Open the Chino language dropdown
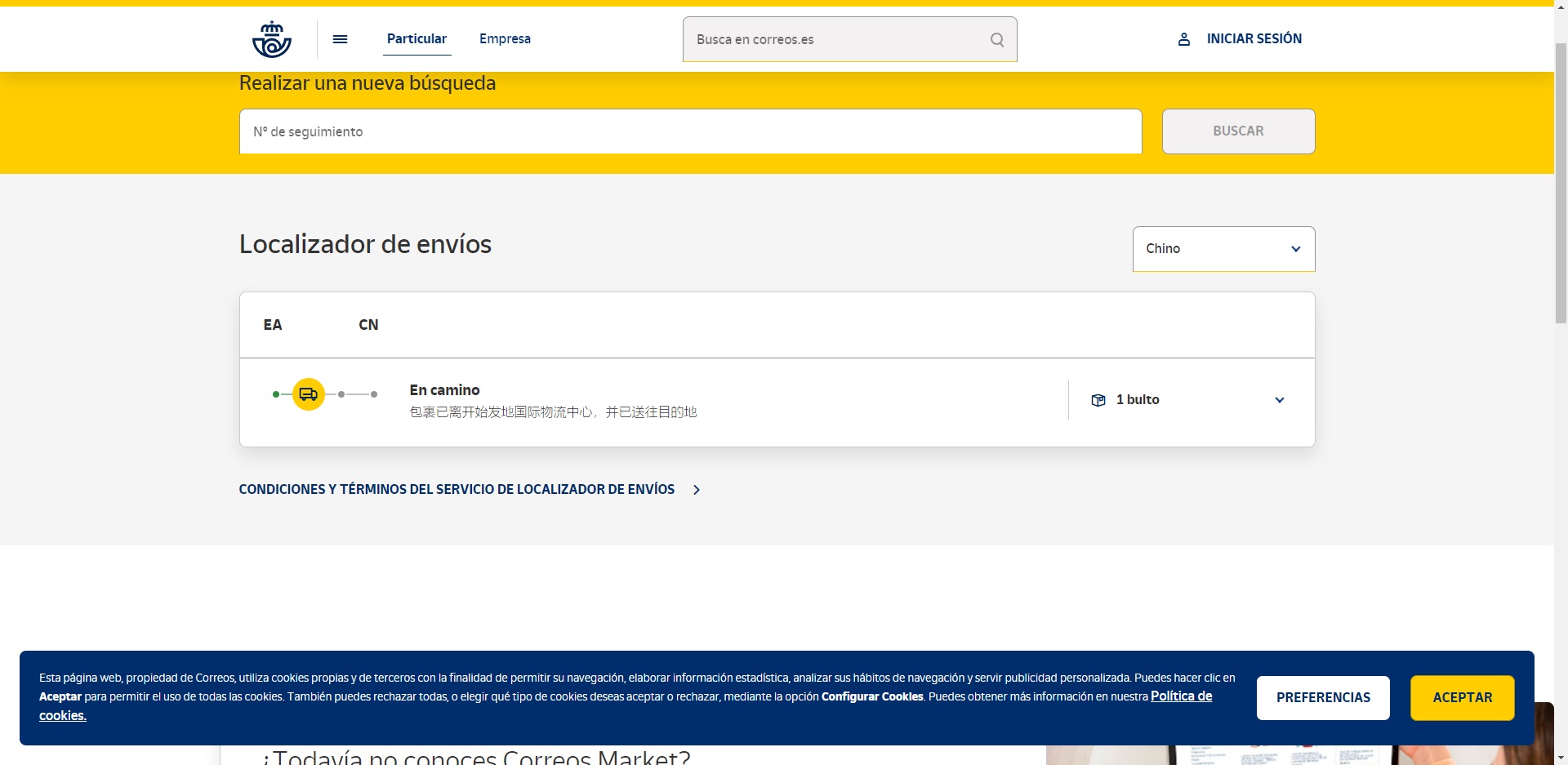 (1223, 249)
